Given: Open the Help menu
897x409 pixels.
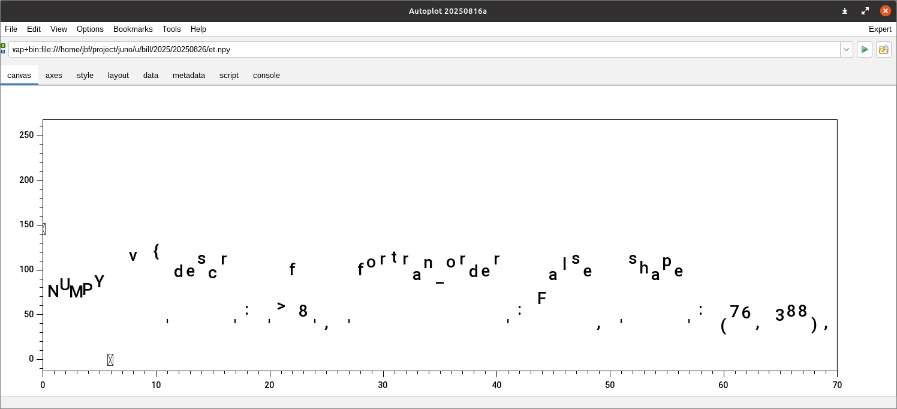Looking at the screenshot, I should [198, 29].
